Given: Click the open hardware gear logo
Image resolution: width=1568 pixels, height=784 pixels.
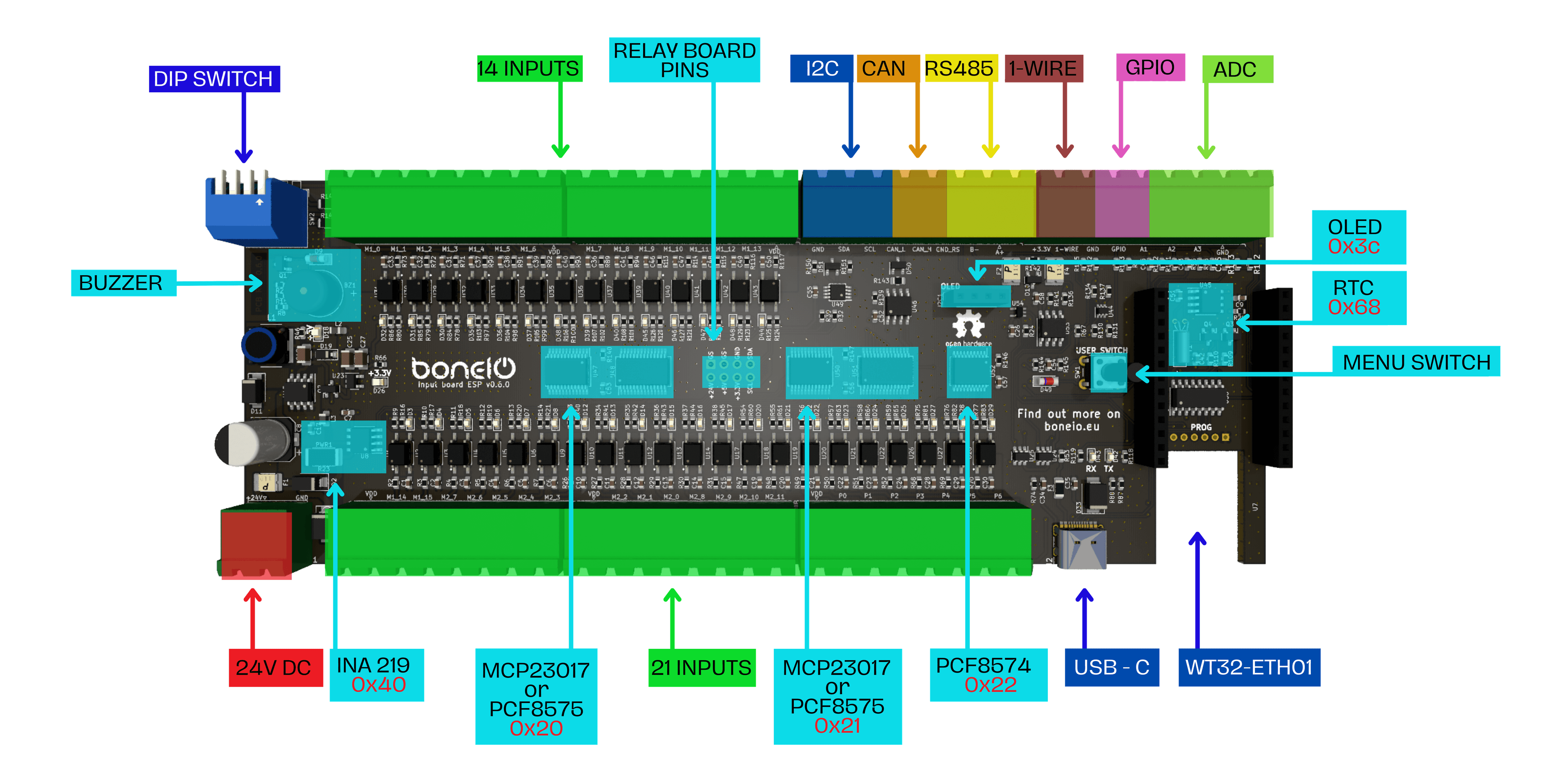Looking at the screenshot, I should [968, 325].
